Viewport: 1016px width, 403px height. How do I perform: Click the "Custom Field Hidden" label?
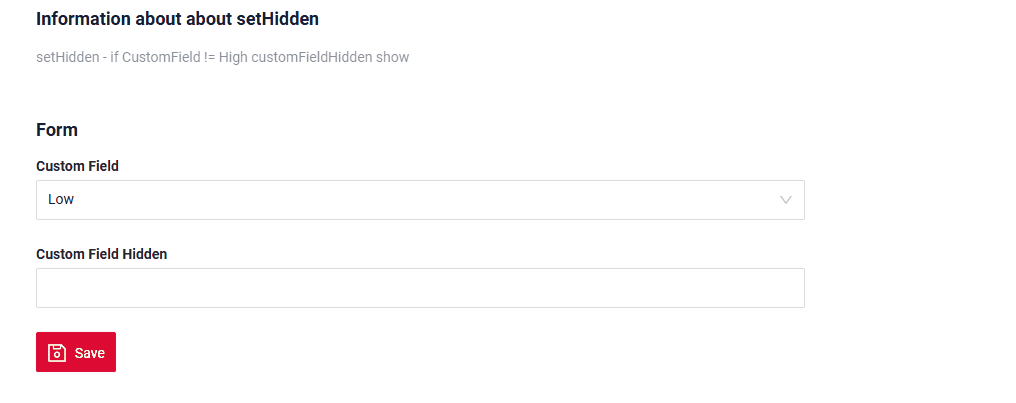point(101,254)
